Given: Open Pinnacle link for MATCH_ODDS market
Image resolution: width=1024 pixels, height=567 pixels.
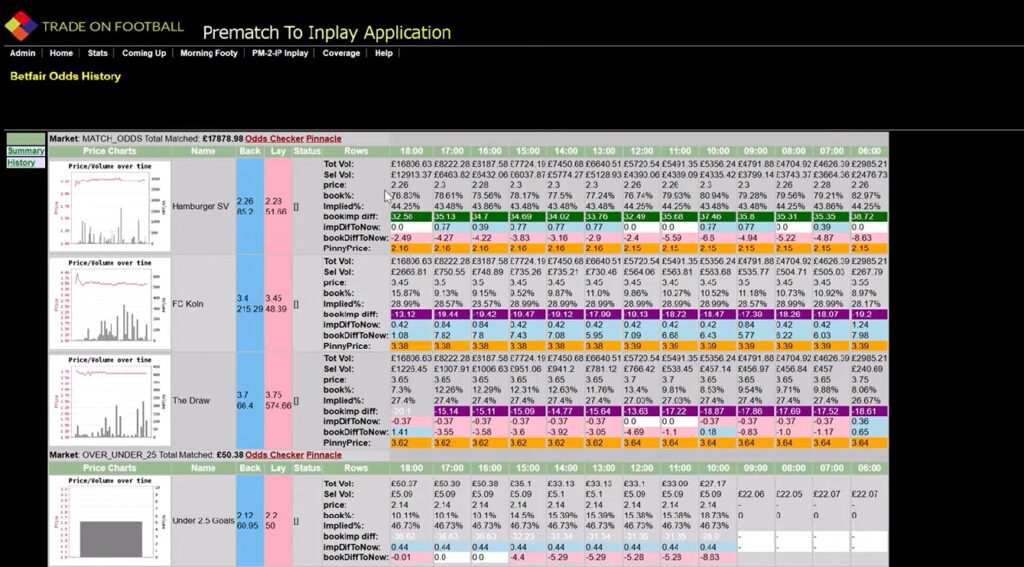Looking at the screenshot, I should click(324, 138).
